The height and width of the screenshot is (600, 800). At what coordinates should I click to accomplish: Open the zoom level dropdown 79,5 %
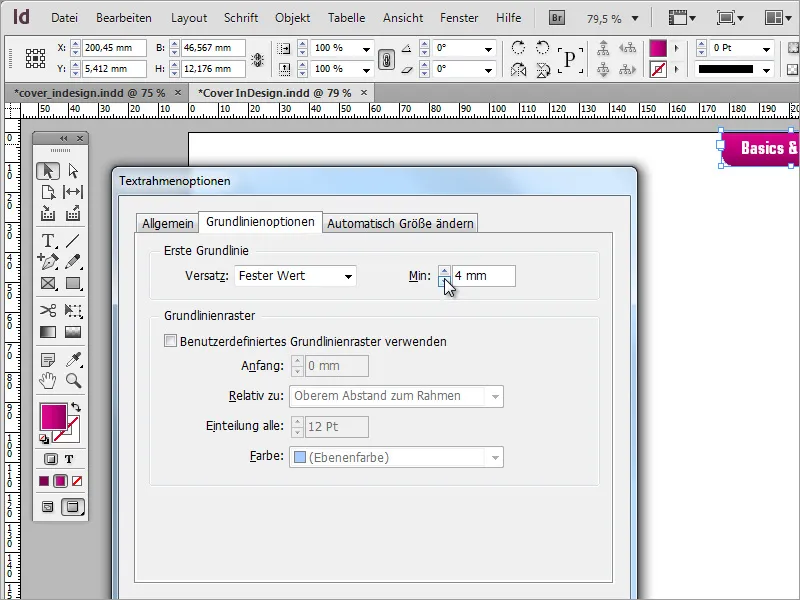click(x=635, y=18)
